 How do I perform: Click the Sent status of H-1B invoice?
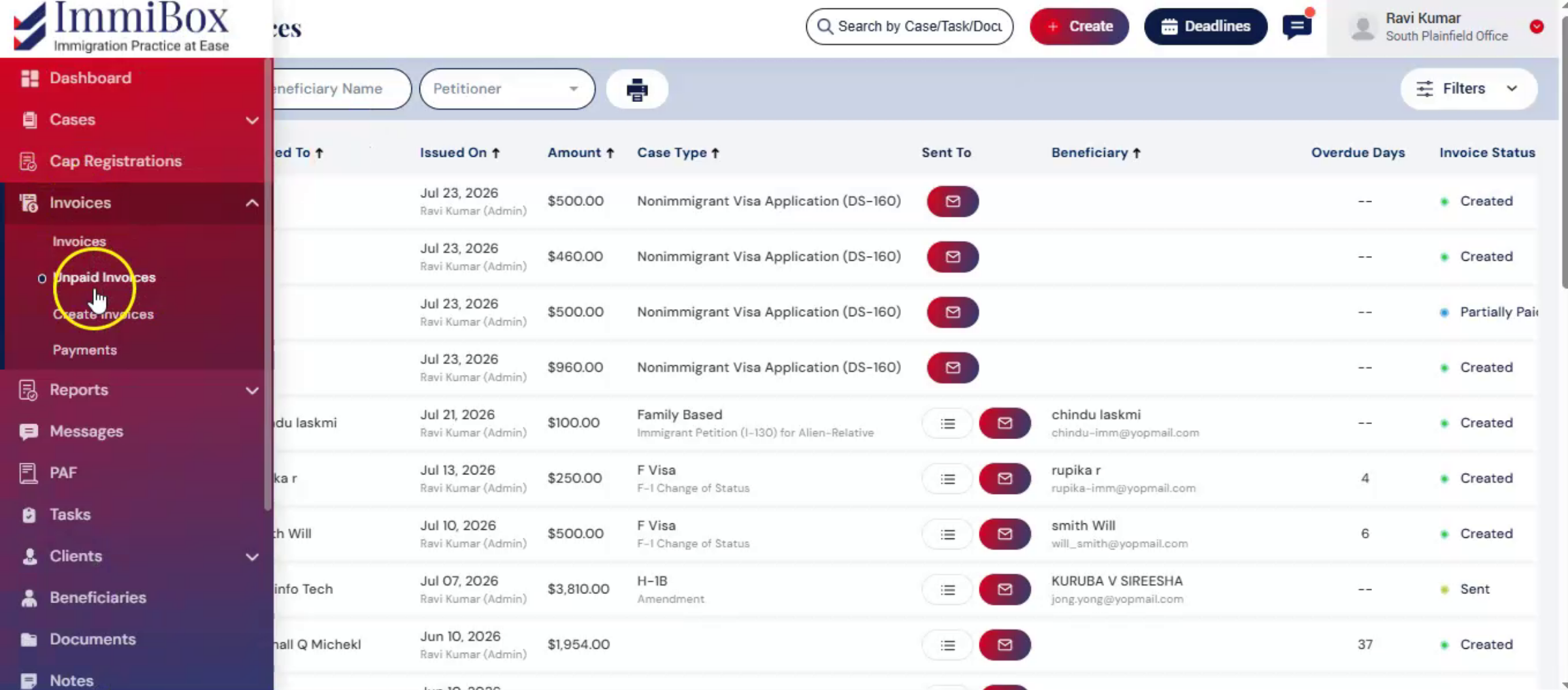pos(1475,589)
